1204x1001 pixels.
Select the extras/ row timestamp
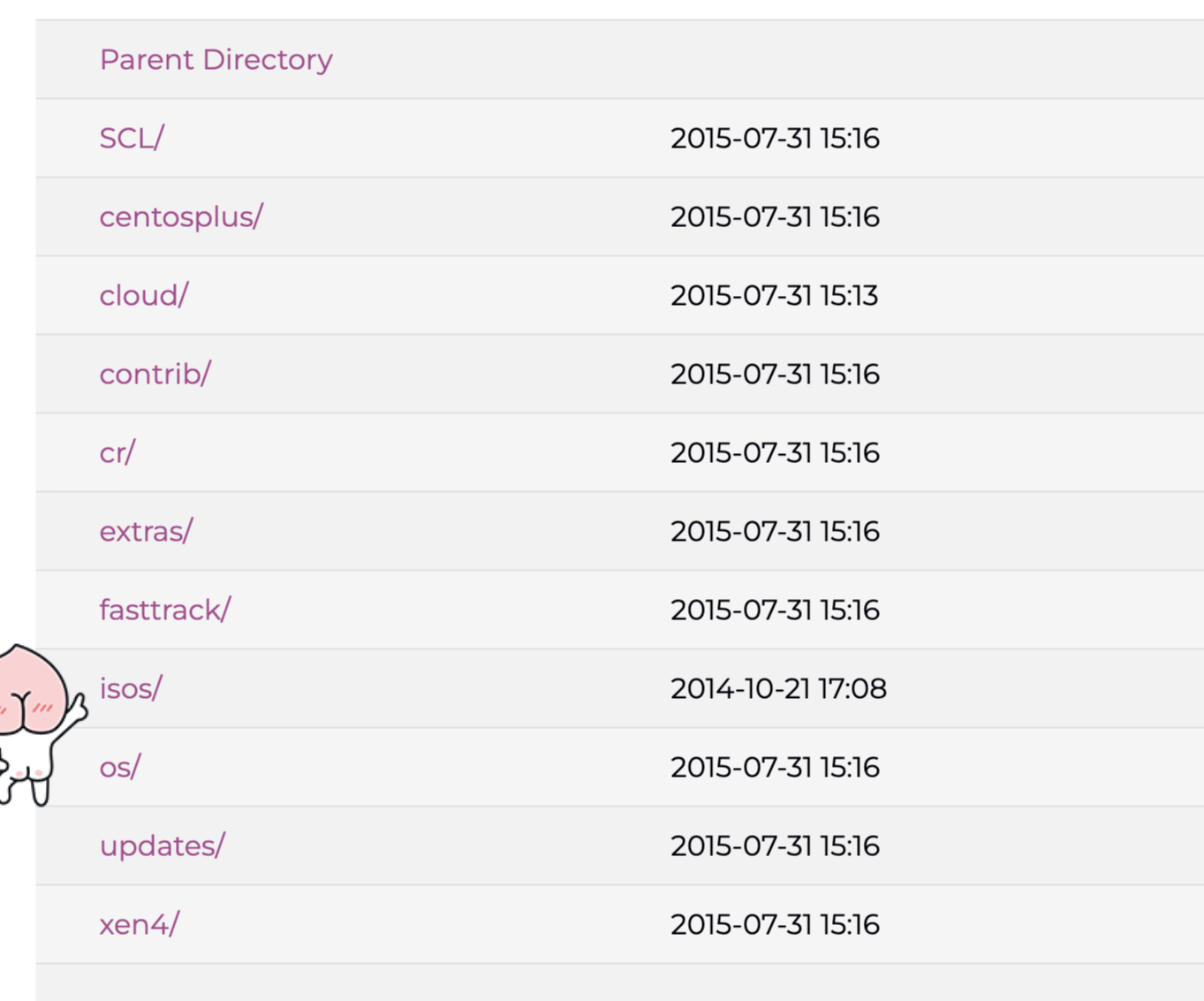pos(775,531)
